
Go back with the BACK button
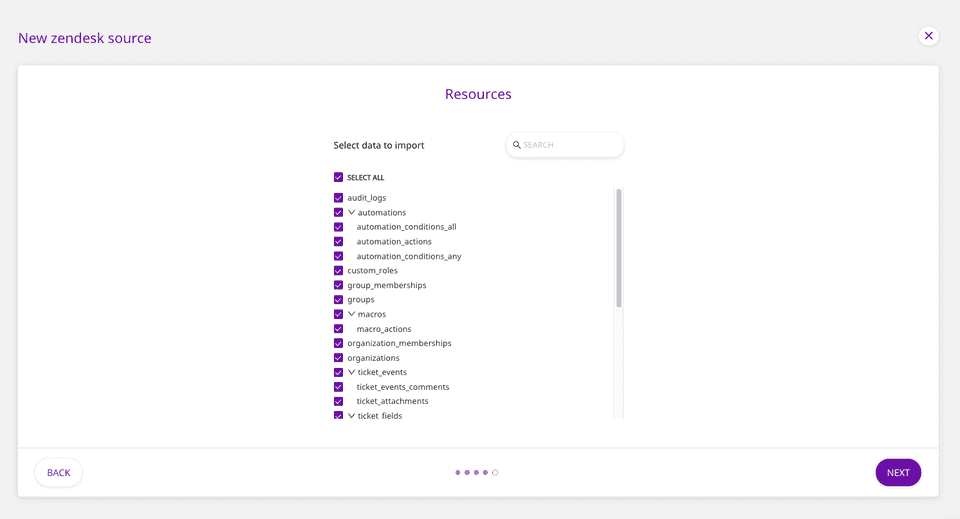click(x=59, y=472)
